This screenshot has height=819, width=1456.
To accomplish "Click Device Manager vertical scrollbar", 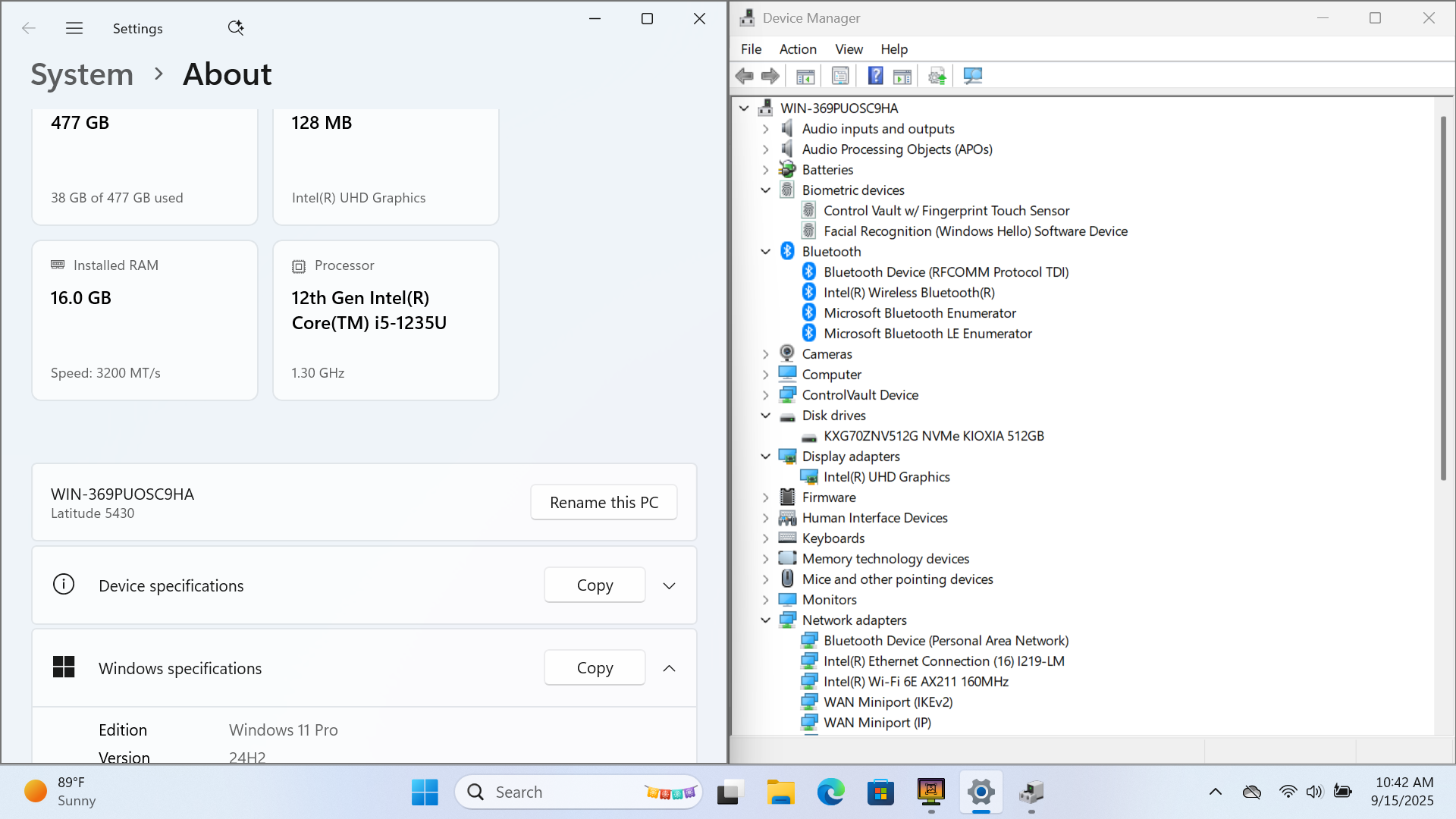I will pyautogui.click(x=1443, y=298).
